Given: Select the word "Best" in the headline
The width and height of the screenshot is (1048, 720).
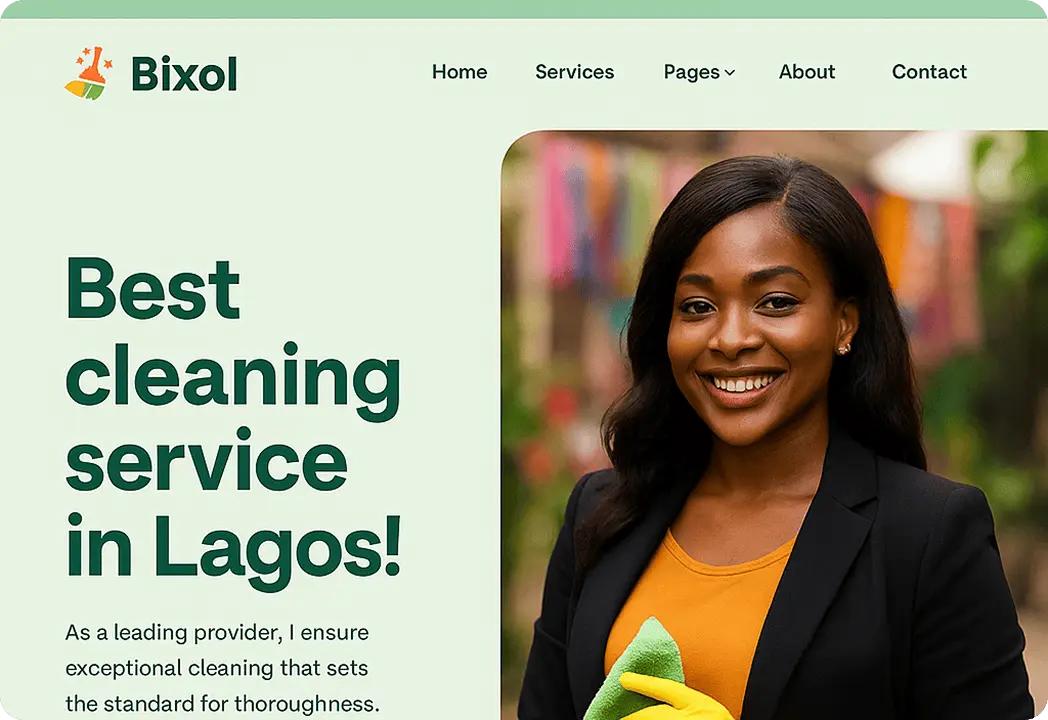Looking at the screenshot, I should pos(152,289).
